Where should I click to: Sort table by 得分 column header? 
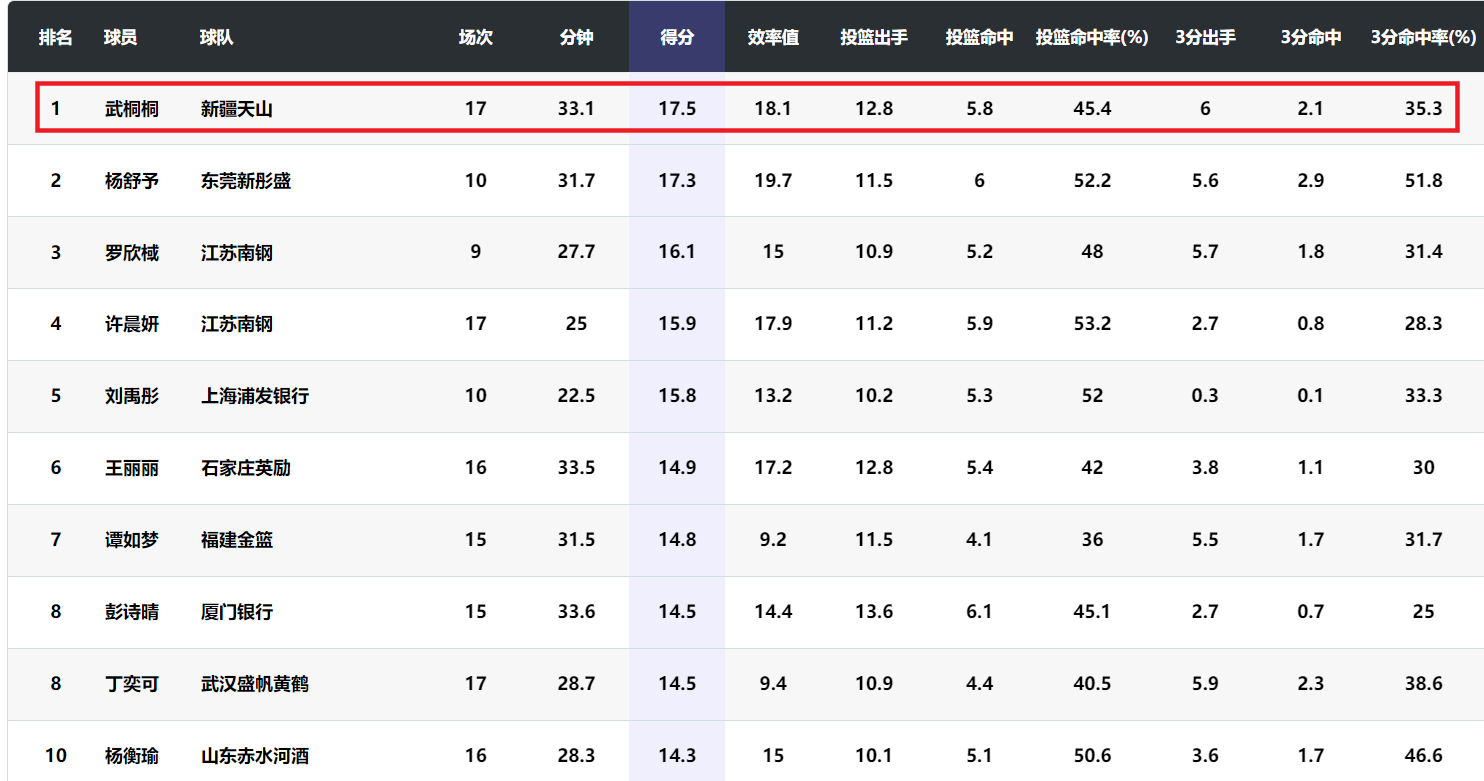[x=677, y=38]
